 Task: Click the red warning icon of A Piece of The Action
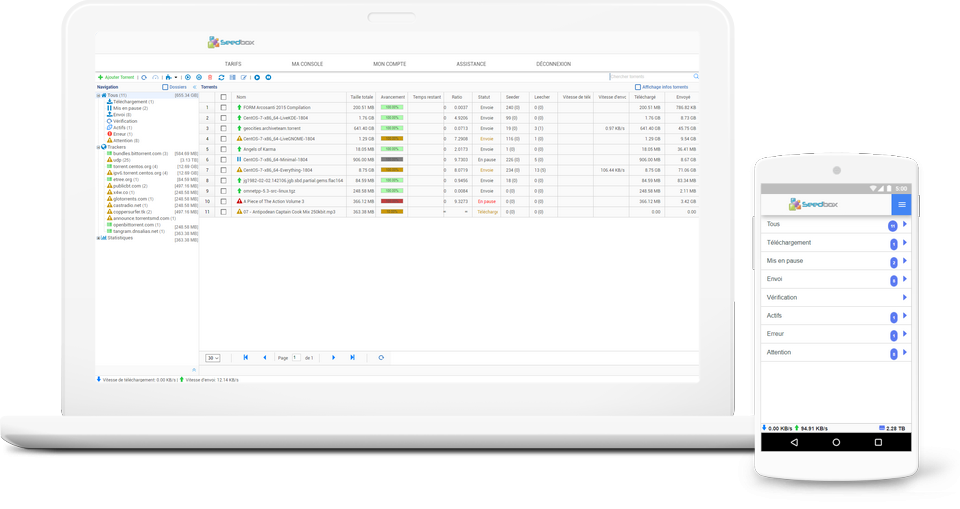(239, 201)
